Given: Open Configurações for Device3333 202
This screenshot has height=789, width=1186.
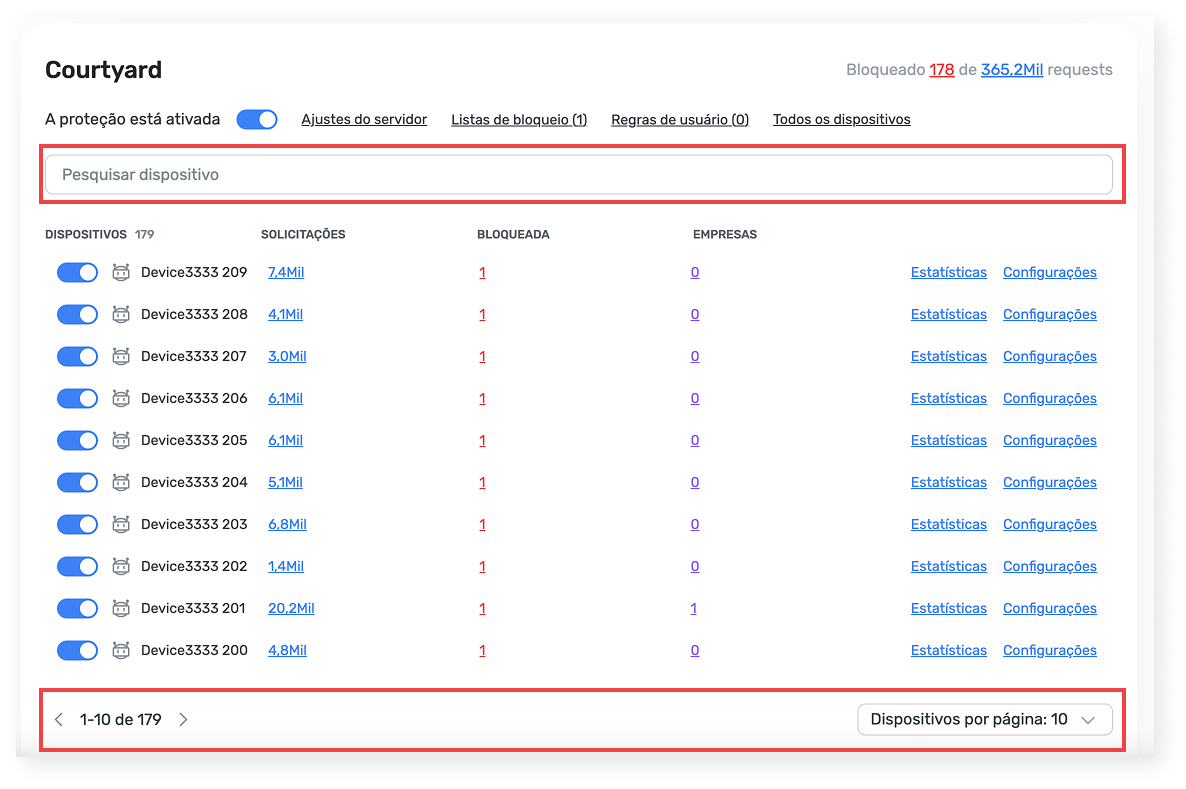Looking at the screenshot, I should coord(1050,566).
